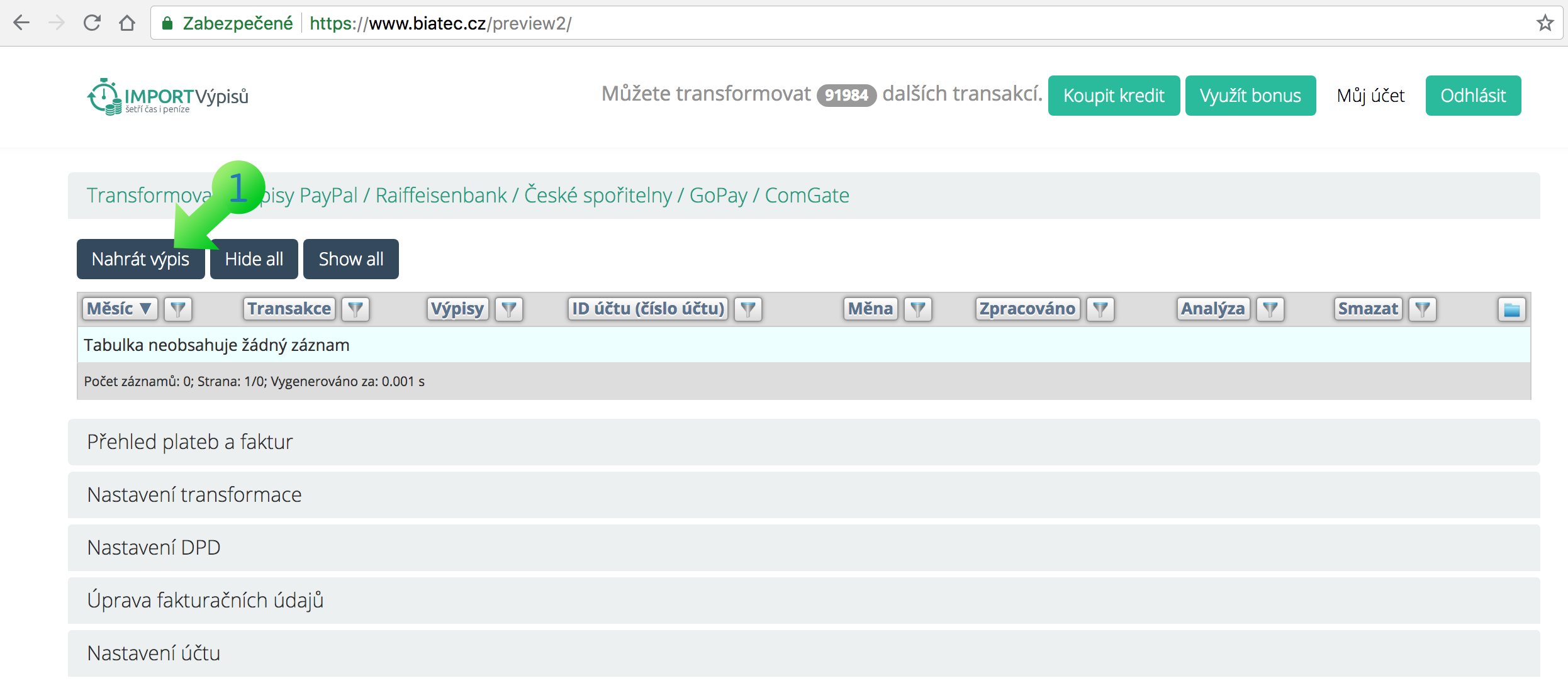Screen dimensions: 1568x693
Task: Click filter icon beside Smazat column
Action: pyautogui.click(x=1423, y=309)
